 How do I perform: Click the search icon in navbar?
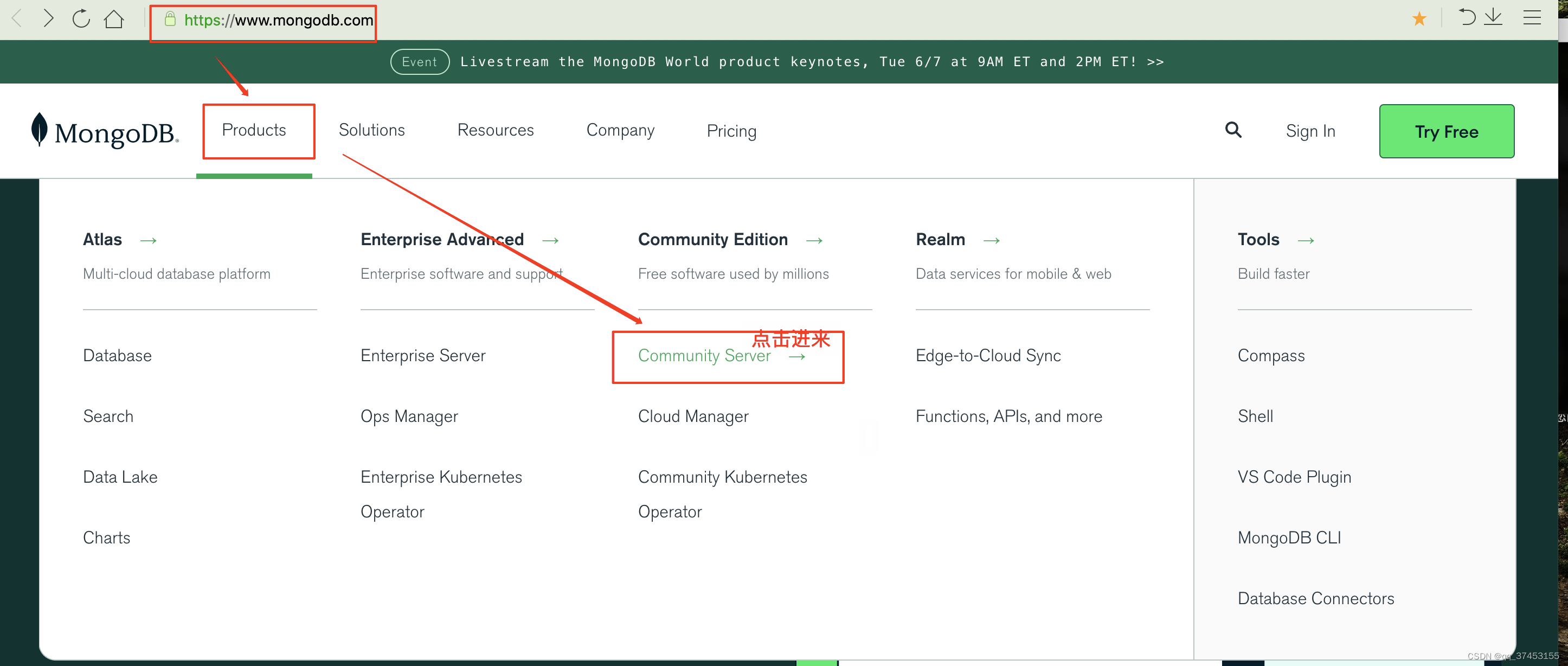(1232, 130)
